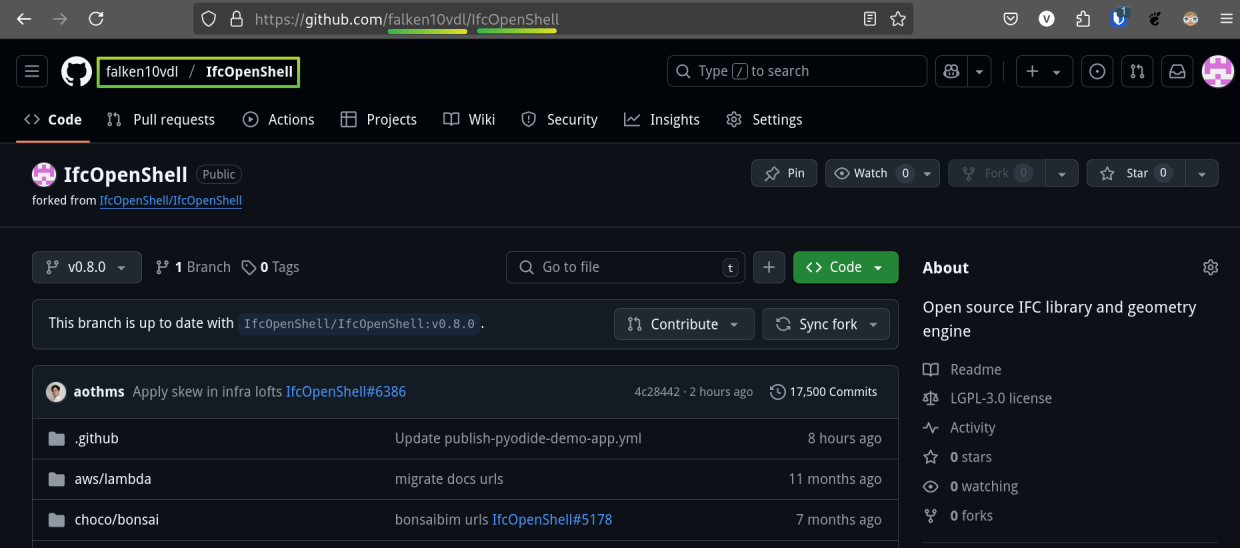Viewport: 1240px width, 548px height.
Task: View the 0 watching link in About
Action: tap(970, 486)
